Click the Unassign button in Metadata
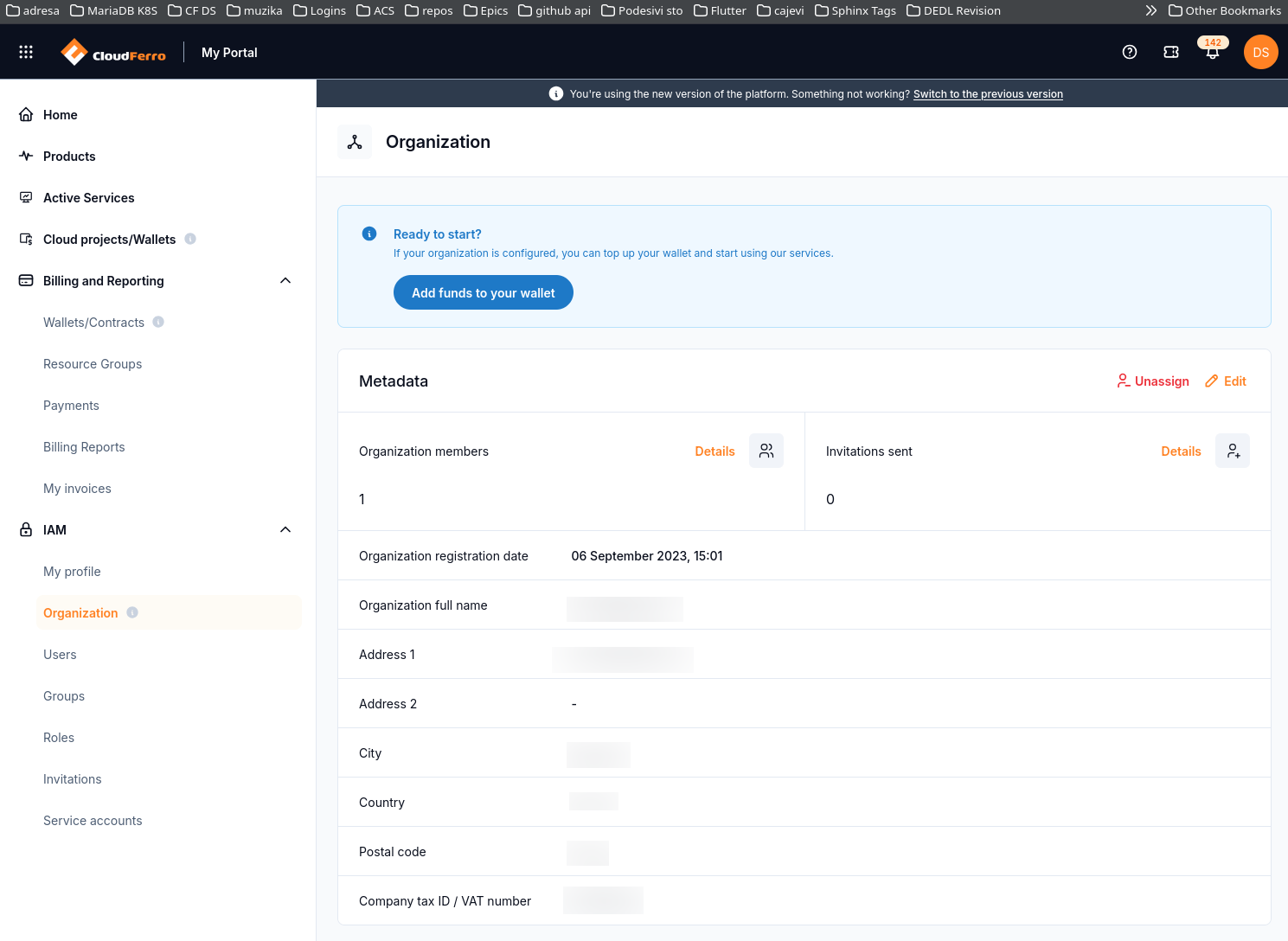This screenshot has height=941, width=1288. pos(1153,381)
